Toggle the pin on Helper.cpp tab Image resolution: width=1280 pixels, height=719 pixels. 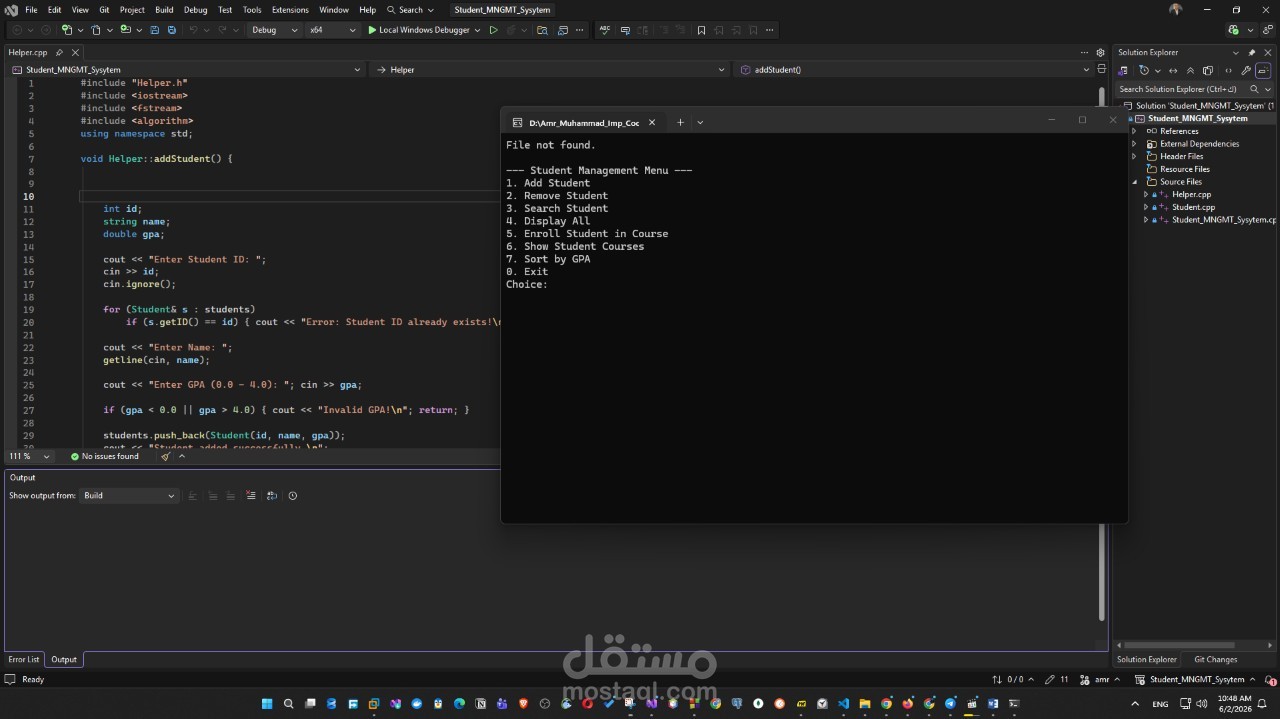pos(60,52)
